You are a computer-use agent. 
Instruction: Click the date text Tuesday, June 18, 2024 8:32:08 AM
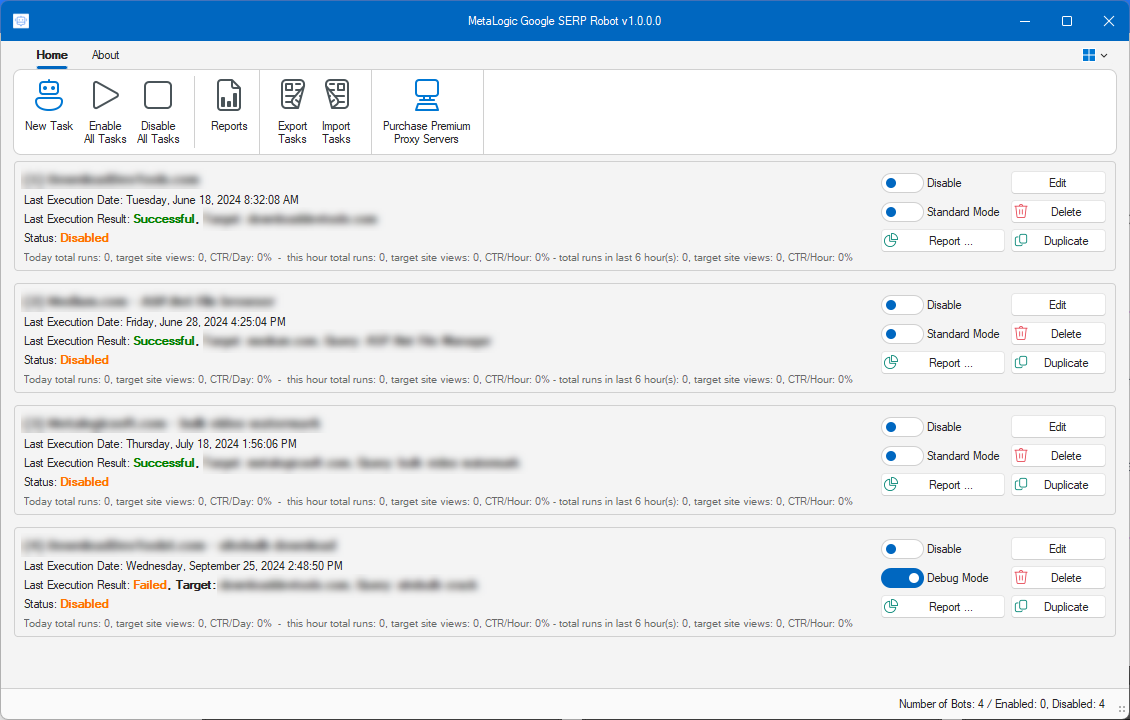[212, 200]
